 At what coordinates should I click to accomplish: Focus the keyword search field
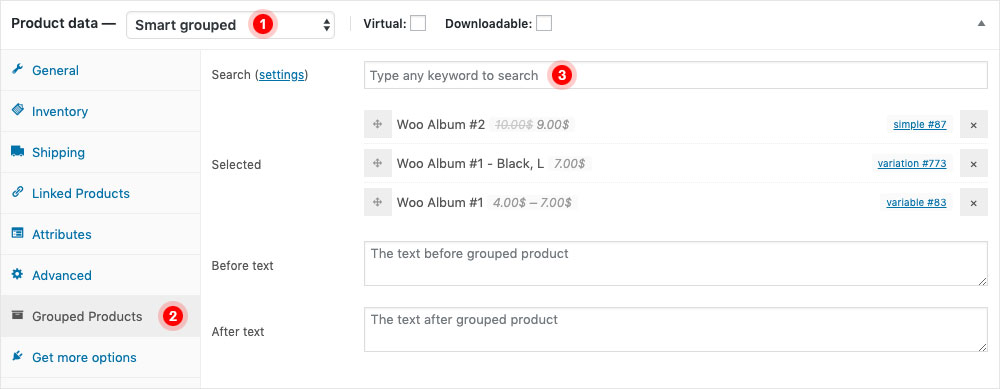tap(675, 75)
